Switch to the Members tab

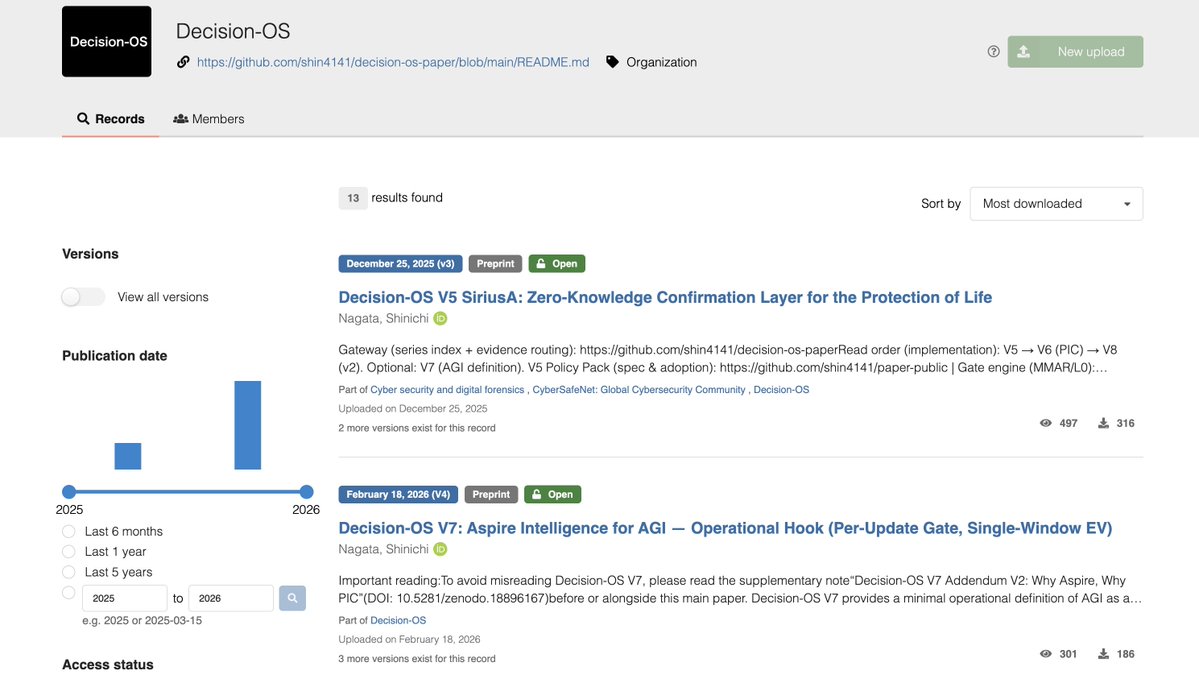click(209, 119)
